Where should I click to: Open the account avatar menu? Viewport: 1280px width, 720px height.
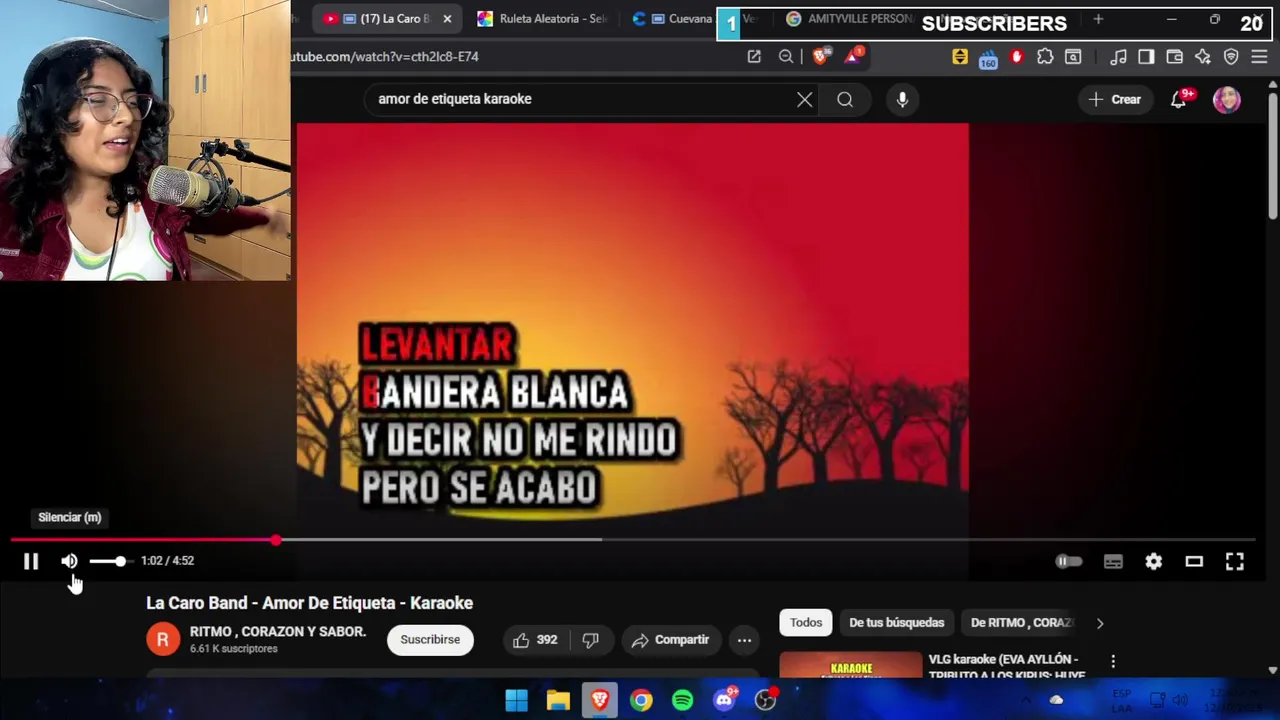[1227, 99]
